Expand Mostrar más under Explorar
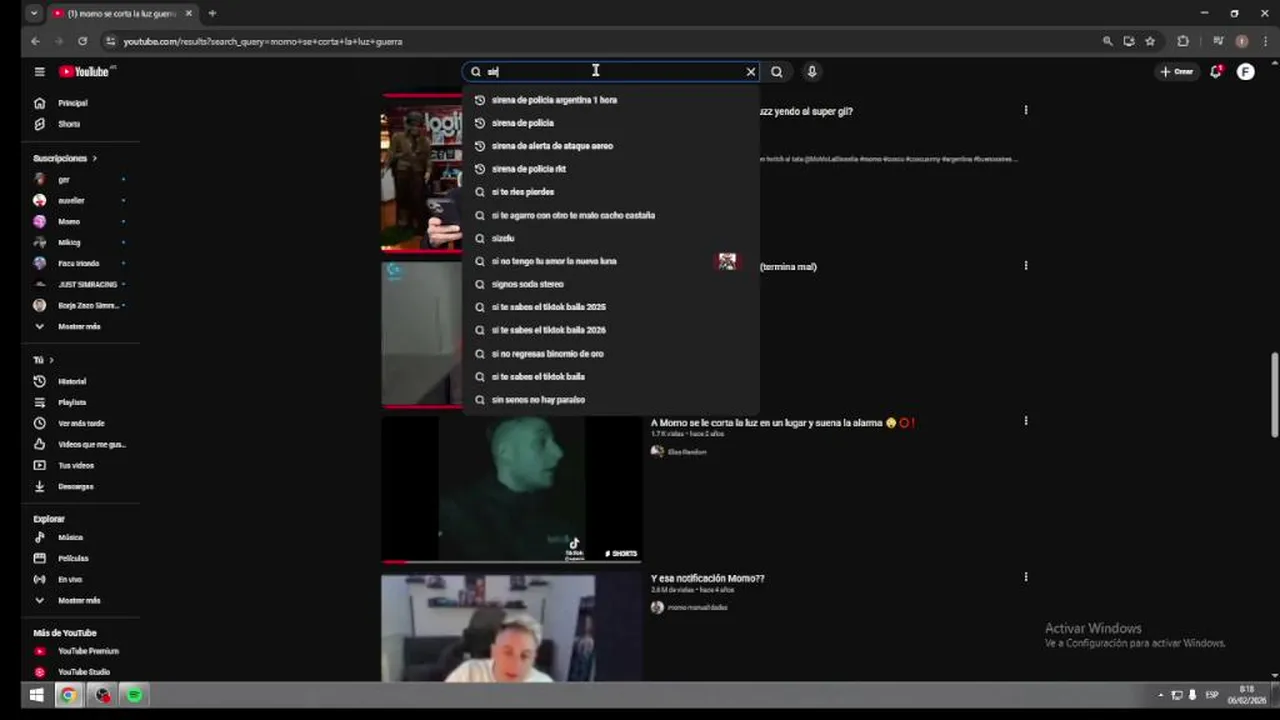Screen dimensions: 1280x720 click(x=79, y=601)
